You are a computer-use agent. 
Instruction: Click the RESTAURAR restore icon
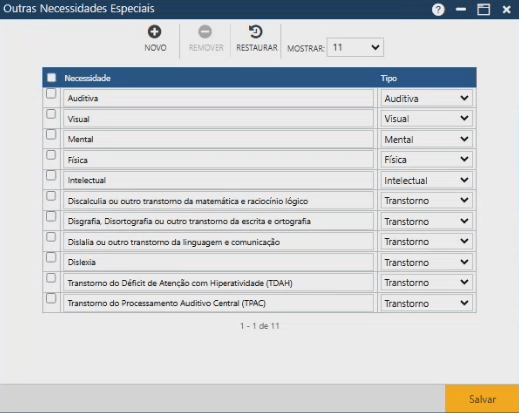(x=256, y=32)
